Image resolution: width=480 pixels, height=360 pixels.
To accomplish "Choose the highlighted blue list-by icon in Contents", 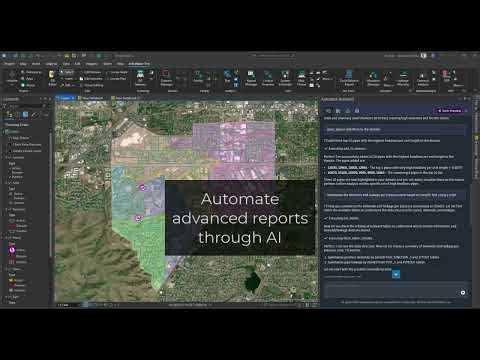I will [x=25, y=115].
